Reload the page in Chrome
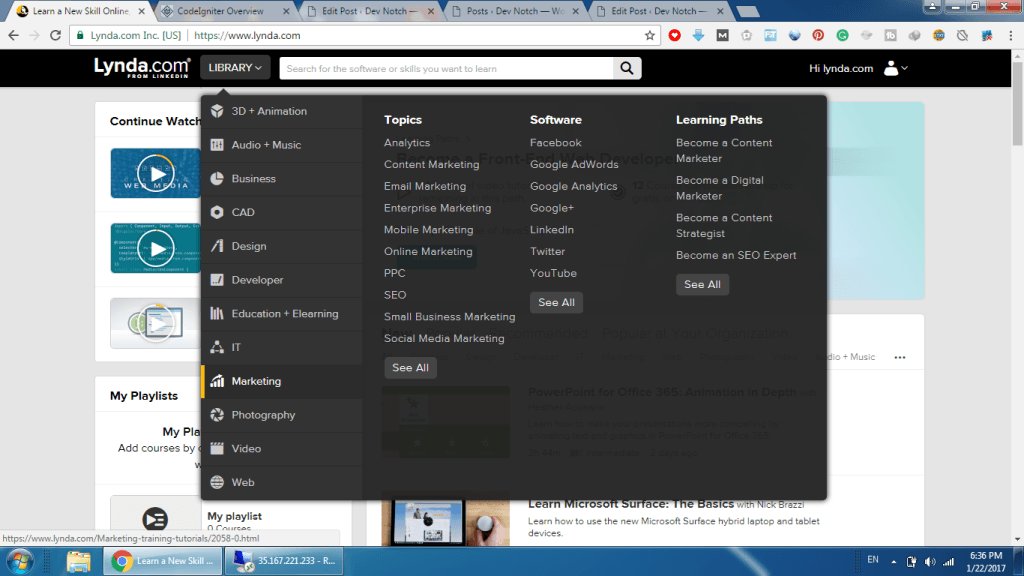The height and width of the screenshot is (576, 1024). click(56, 35)
